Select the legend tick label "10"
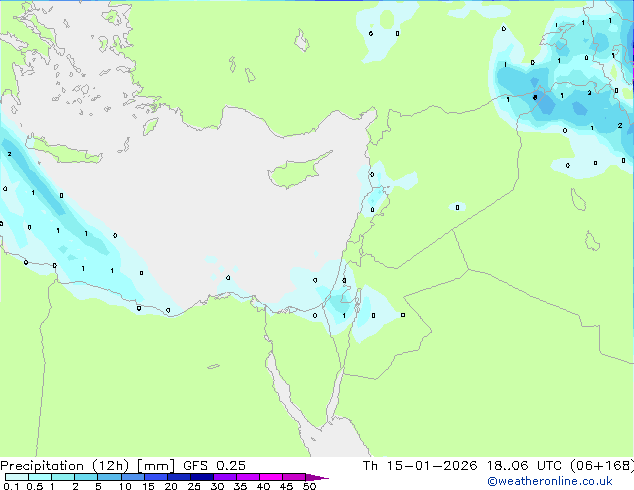 pyautogui.click(x=125, y=486)
